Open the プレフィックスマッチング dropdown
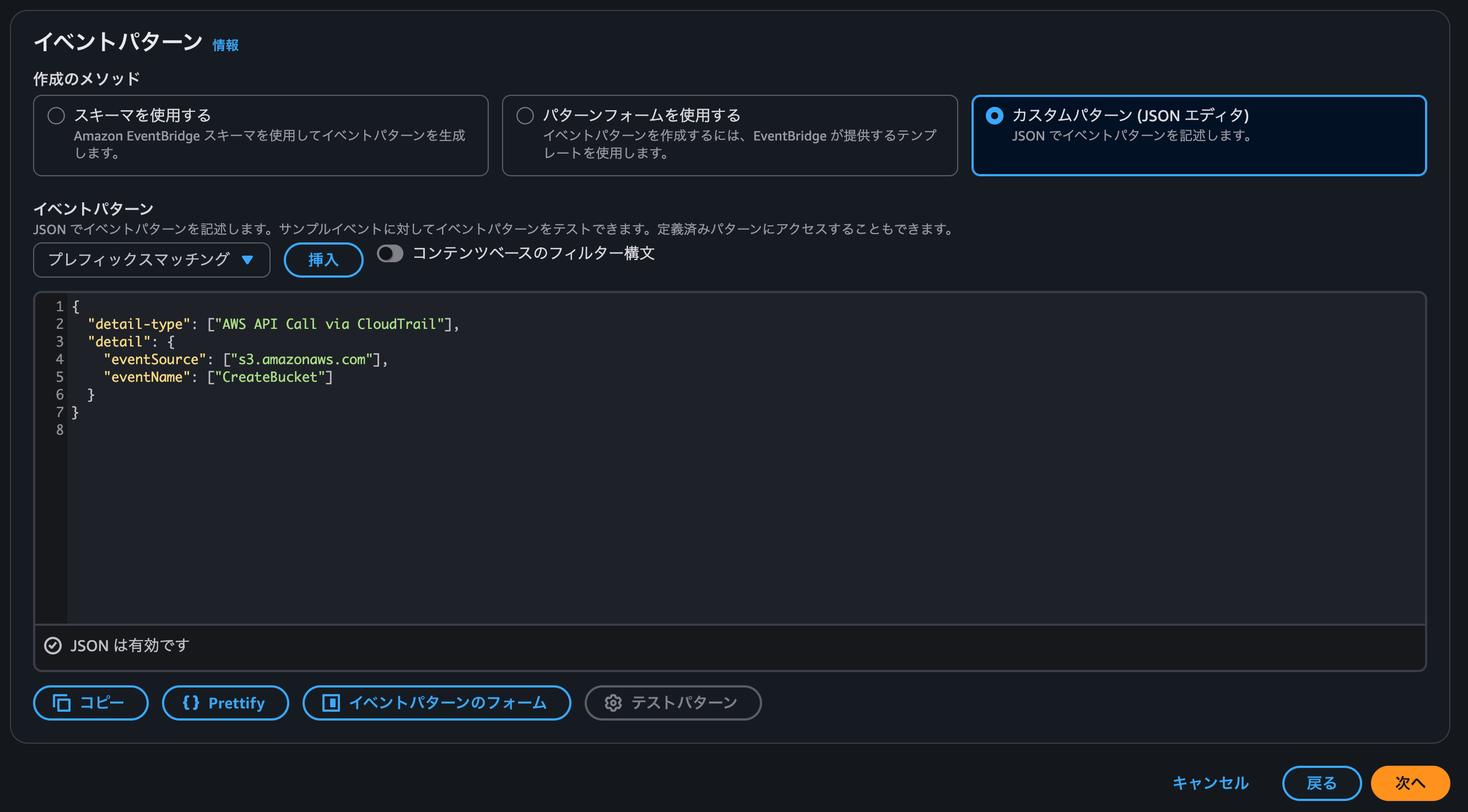 tap(151, 260)
